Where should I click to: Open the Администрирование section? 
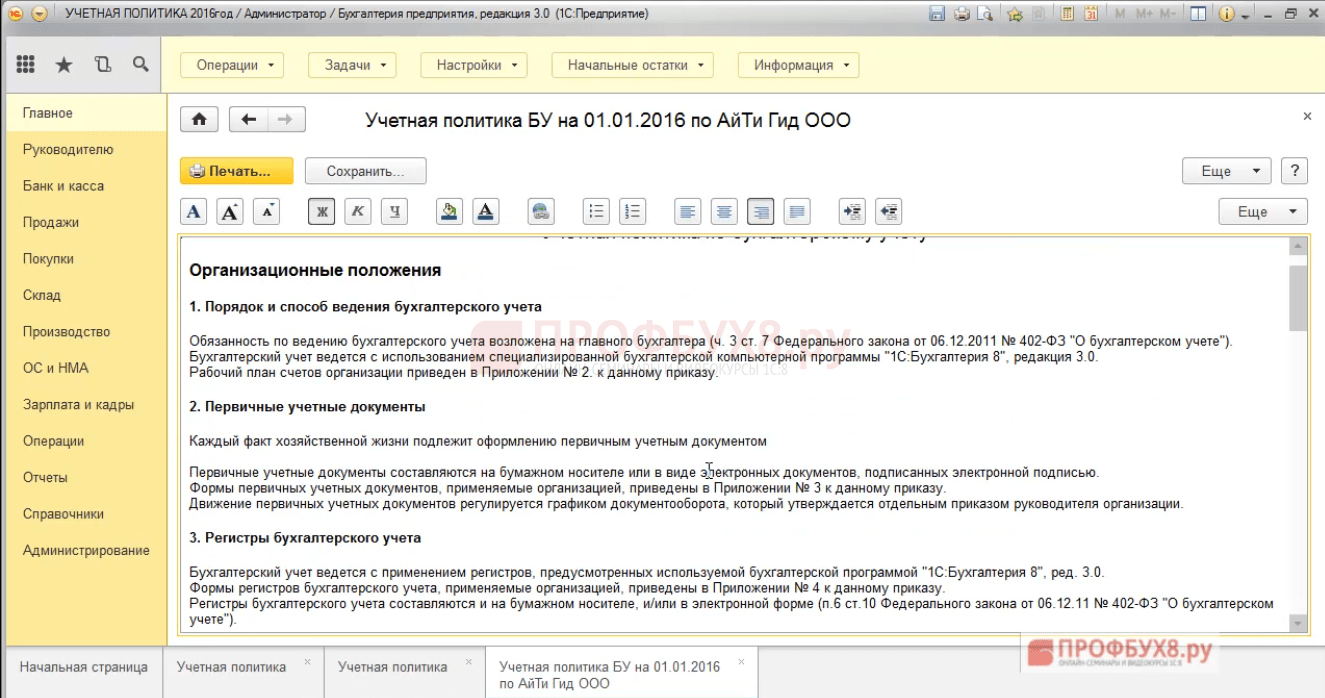(x=84, y=551)
